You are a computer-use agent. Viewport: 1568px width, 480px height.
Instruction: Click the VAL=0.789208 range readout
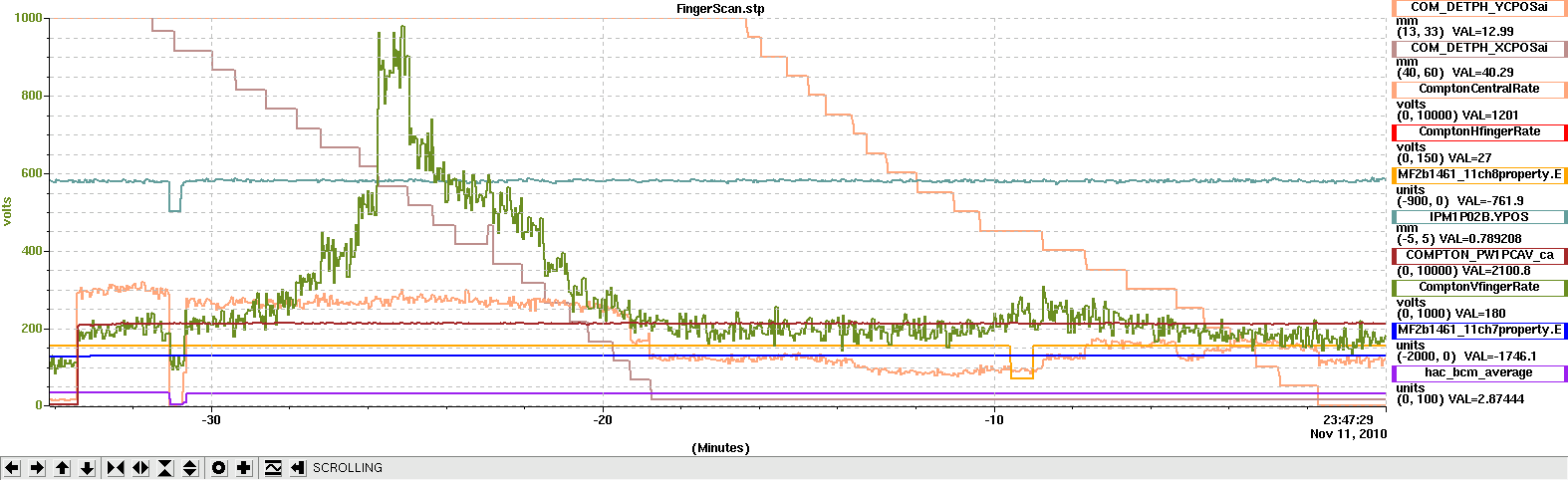click(x=1459, y=239)
